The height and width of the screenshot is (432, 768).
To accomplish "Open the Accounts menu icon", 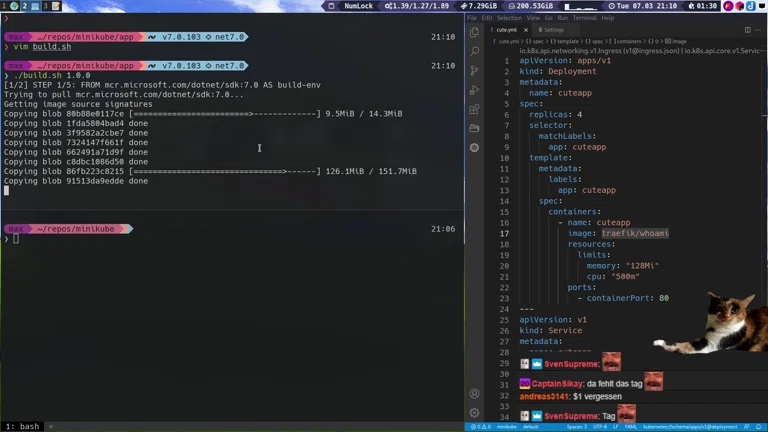I will [474, 393].
